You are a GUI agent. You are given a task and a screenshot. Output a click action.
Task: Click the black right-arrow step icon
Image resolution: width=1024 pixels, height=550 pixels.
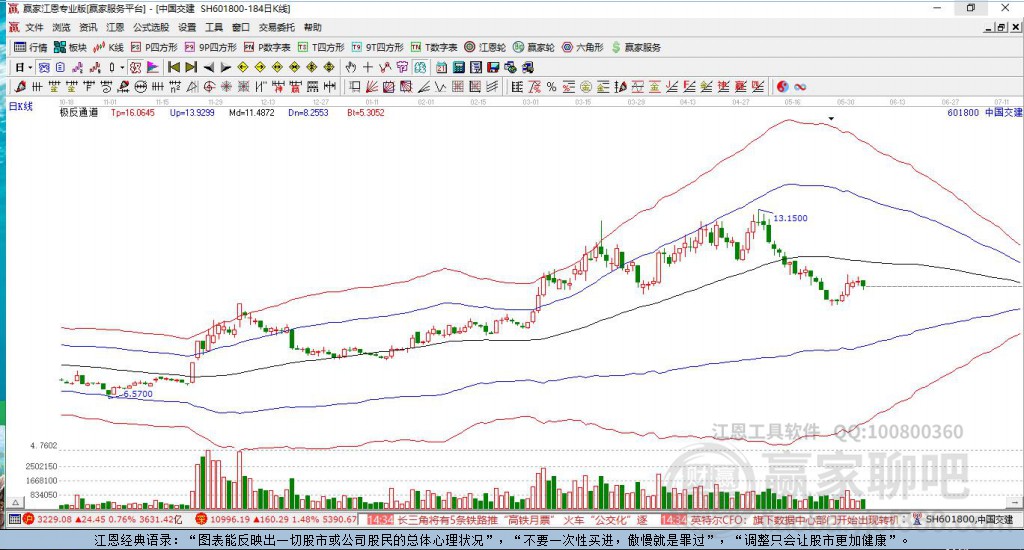click(225, 67)
